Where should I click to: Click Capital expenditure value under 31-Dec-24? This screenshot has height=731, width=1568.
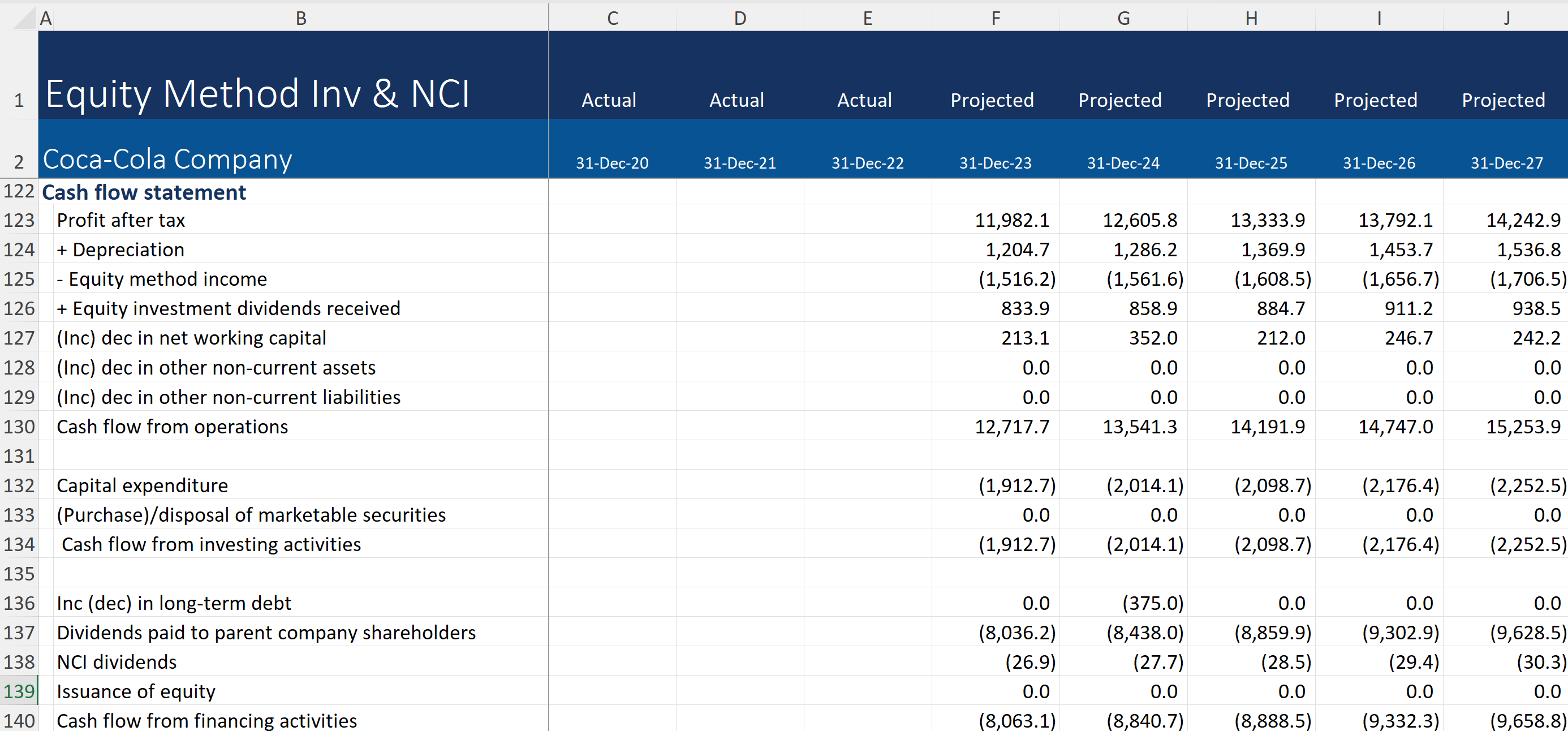click(1144, 485)
